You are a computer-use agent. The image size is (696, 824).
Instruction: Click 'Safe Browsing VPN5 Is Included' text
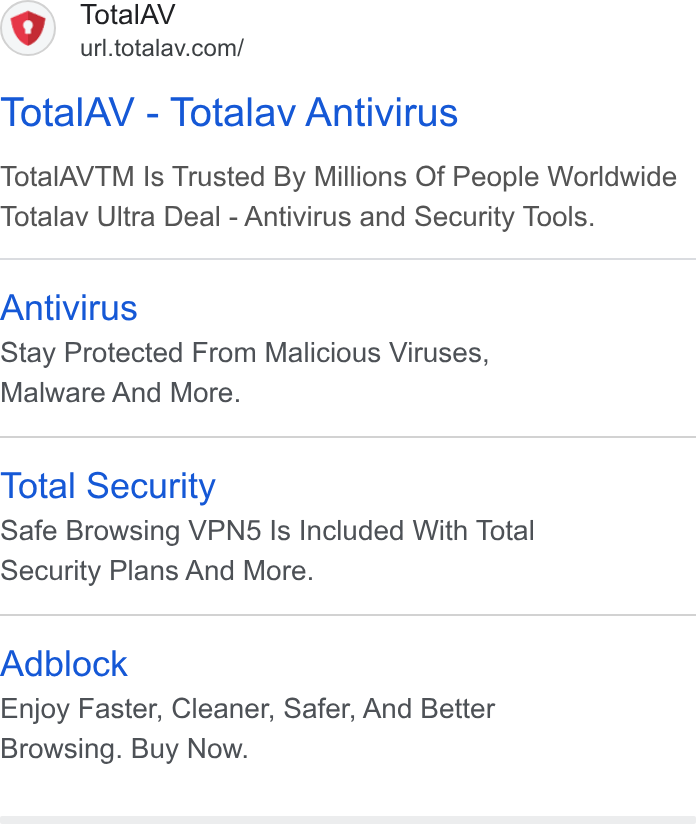(267, 530)
